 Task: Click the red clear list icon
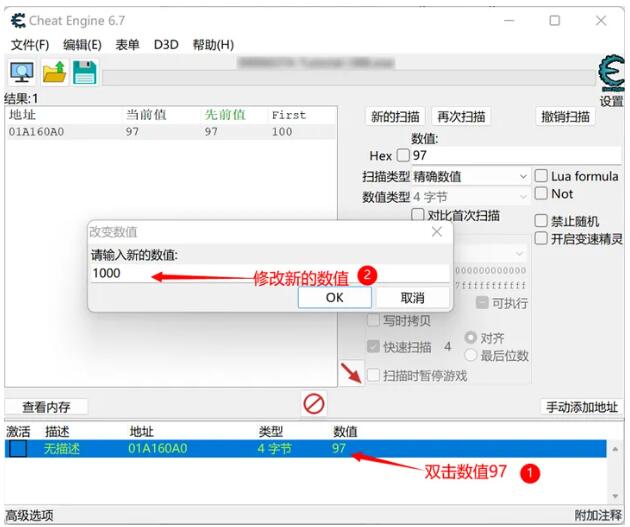point(314,404)
